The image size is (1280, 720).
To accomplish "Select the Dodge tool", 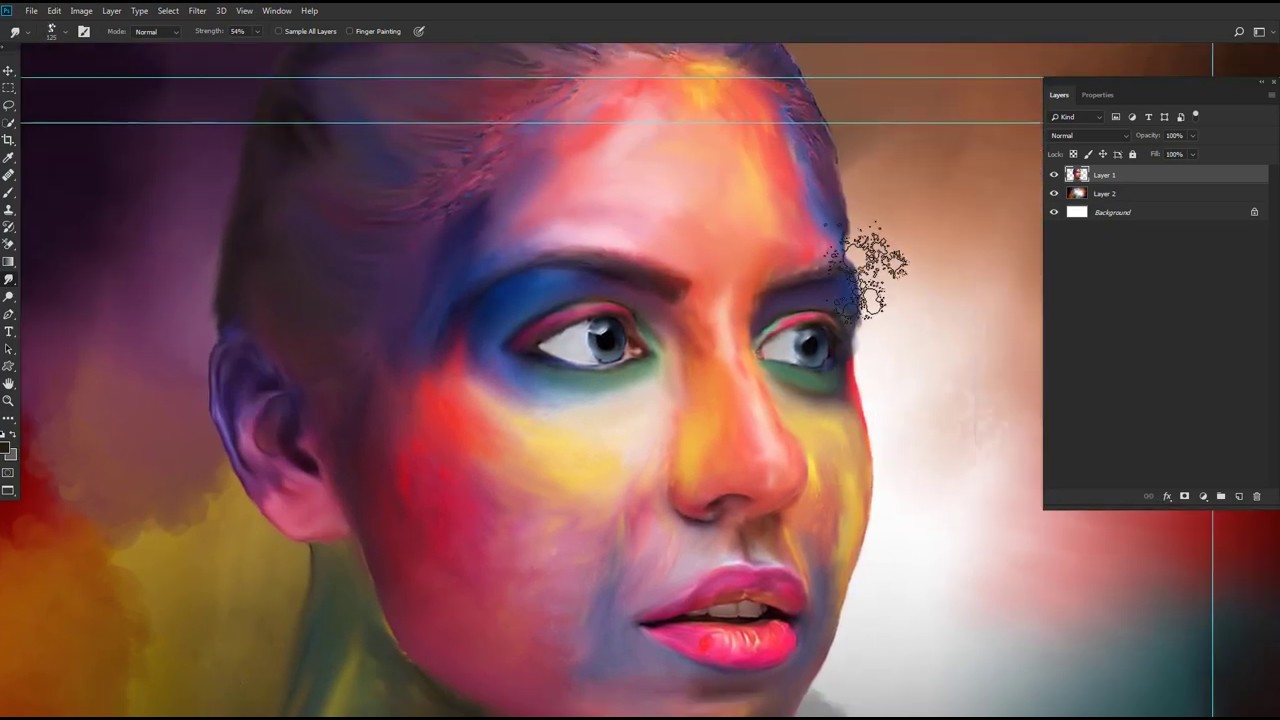I will click(x=8, y=297).
